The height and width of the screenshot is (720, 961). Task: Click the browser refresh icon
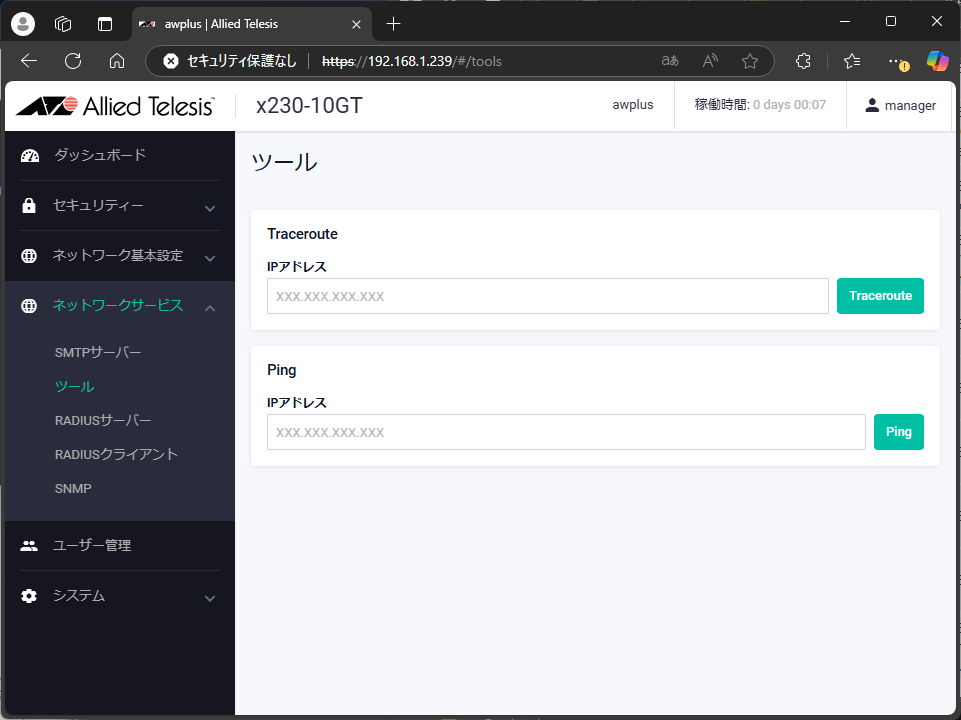tap(73, 61)
